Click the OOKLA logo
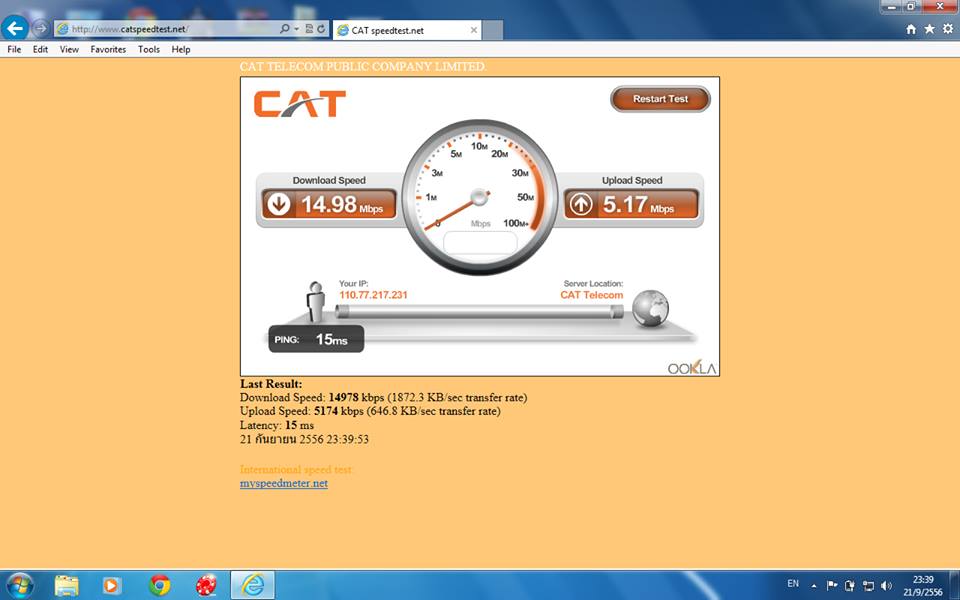Screen dimensions: 960x600 point(692,367)
